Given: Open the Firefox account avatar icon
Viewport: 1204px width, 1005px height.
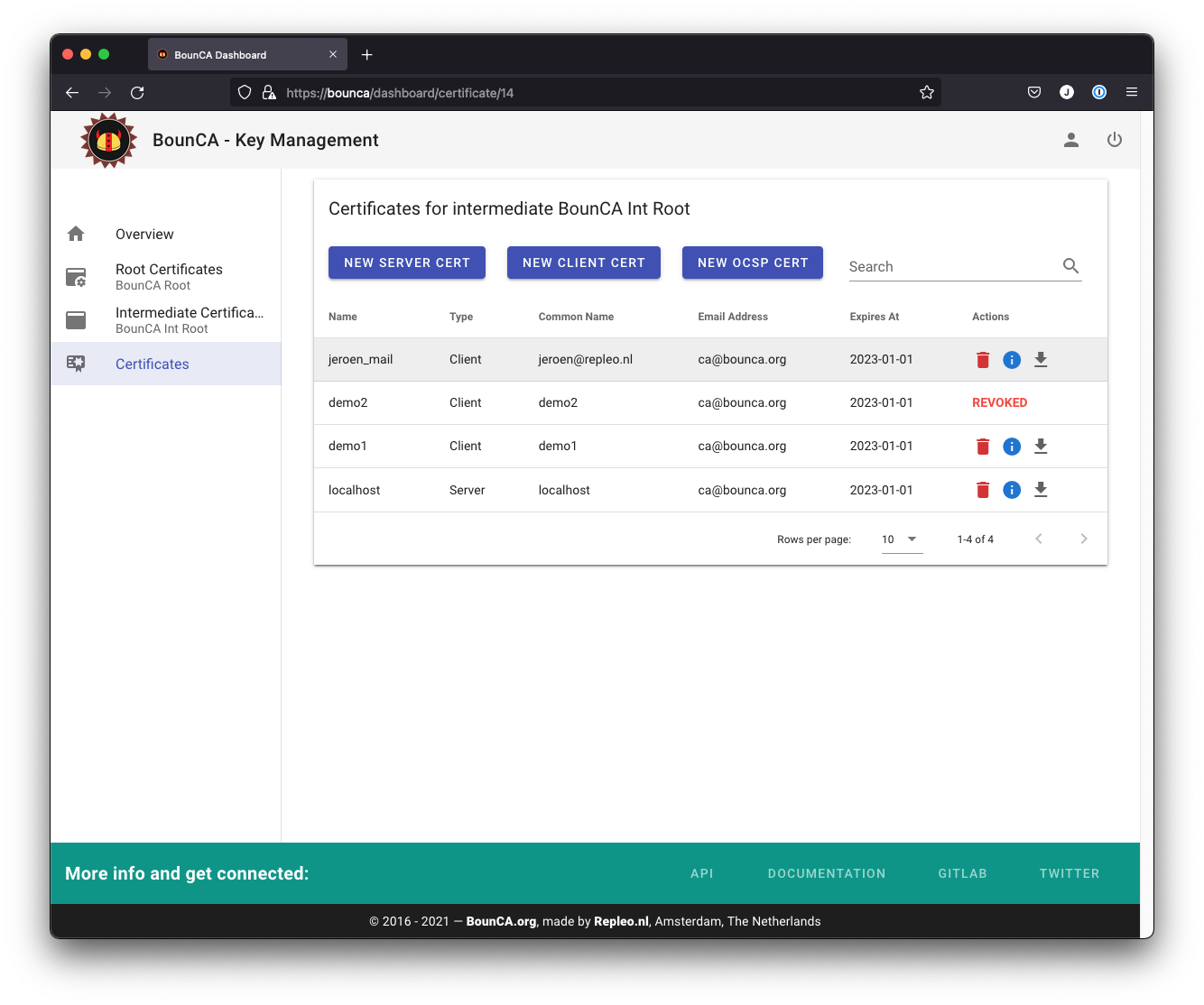Looking at the screenshot, I should click(x=1067, y=92).
